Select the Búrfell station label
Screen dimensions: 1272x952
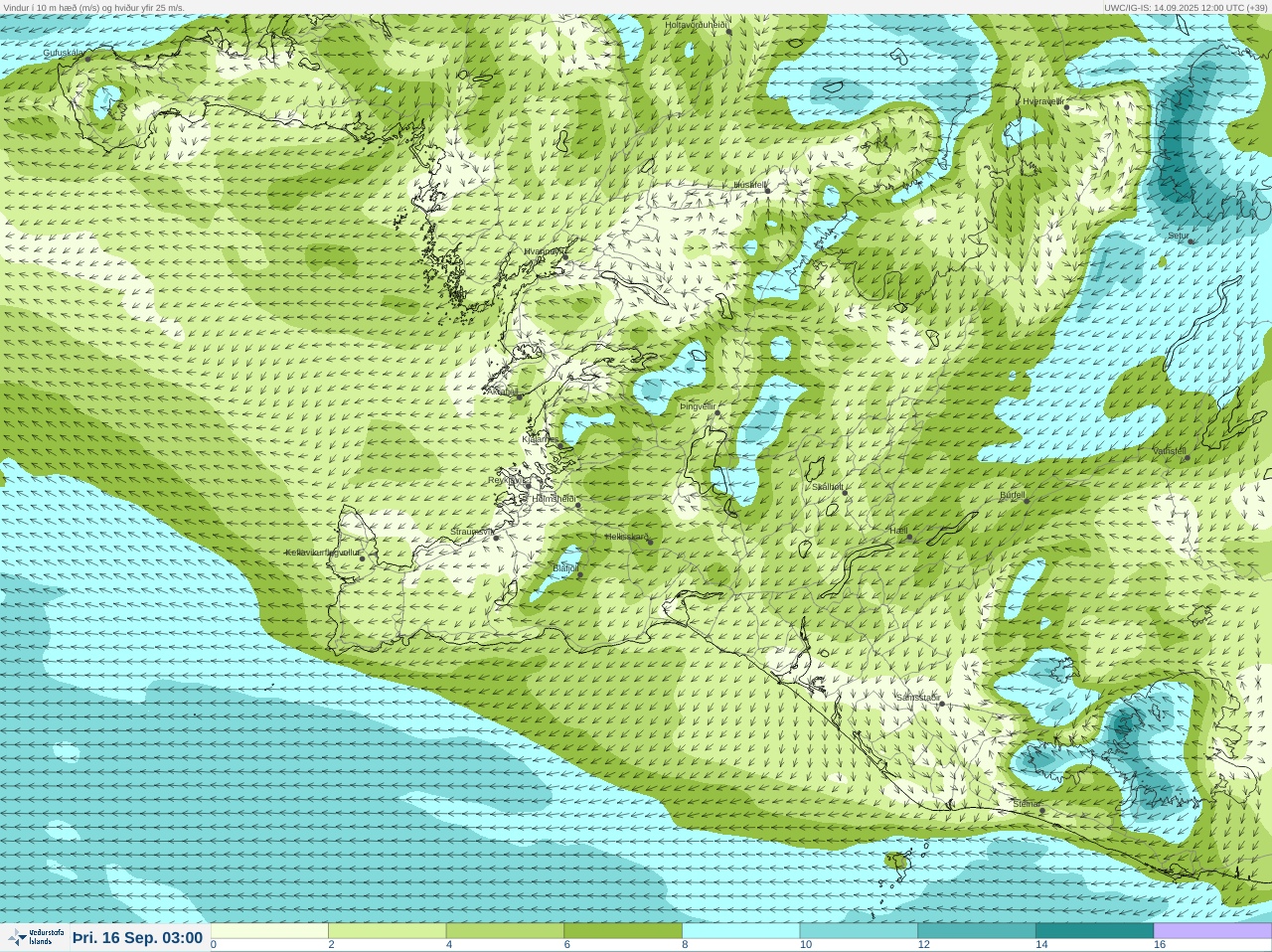[x=1013, y=495]
